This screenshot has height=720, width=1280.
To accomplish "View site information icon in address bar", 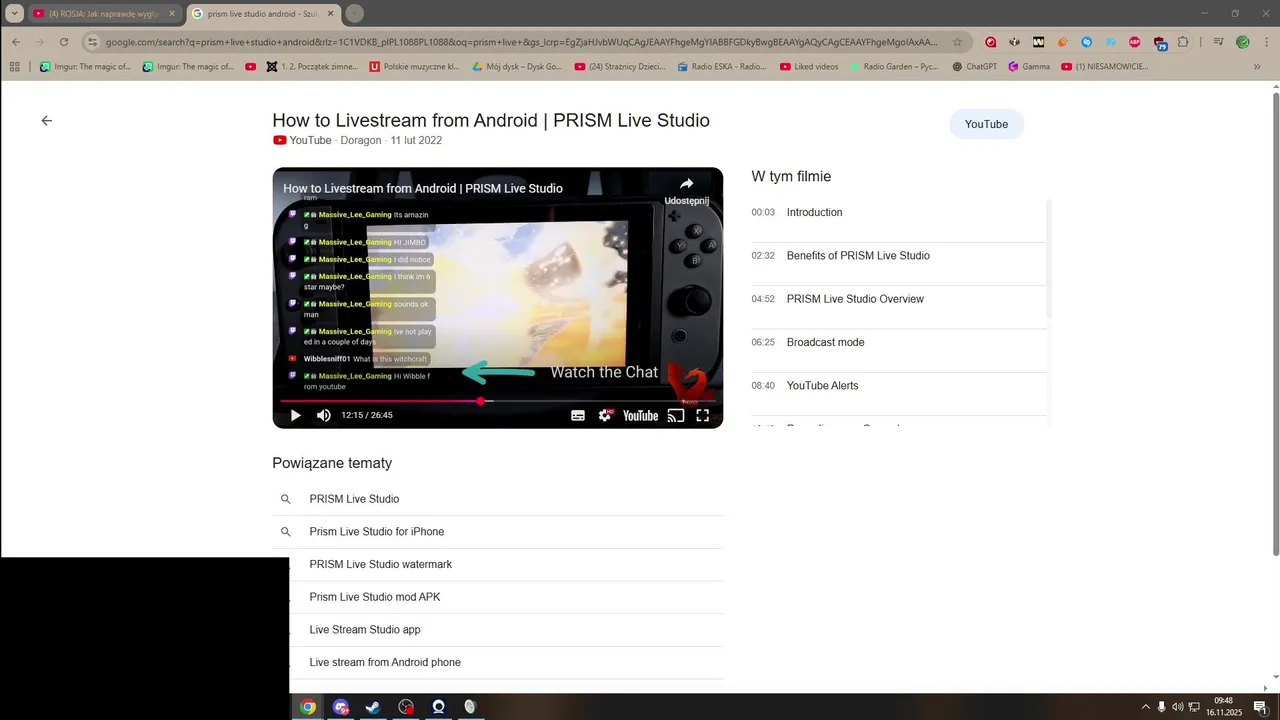I will [x=92, y=42].
